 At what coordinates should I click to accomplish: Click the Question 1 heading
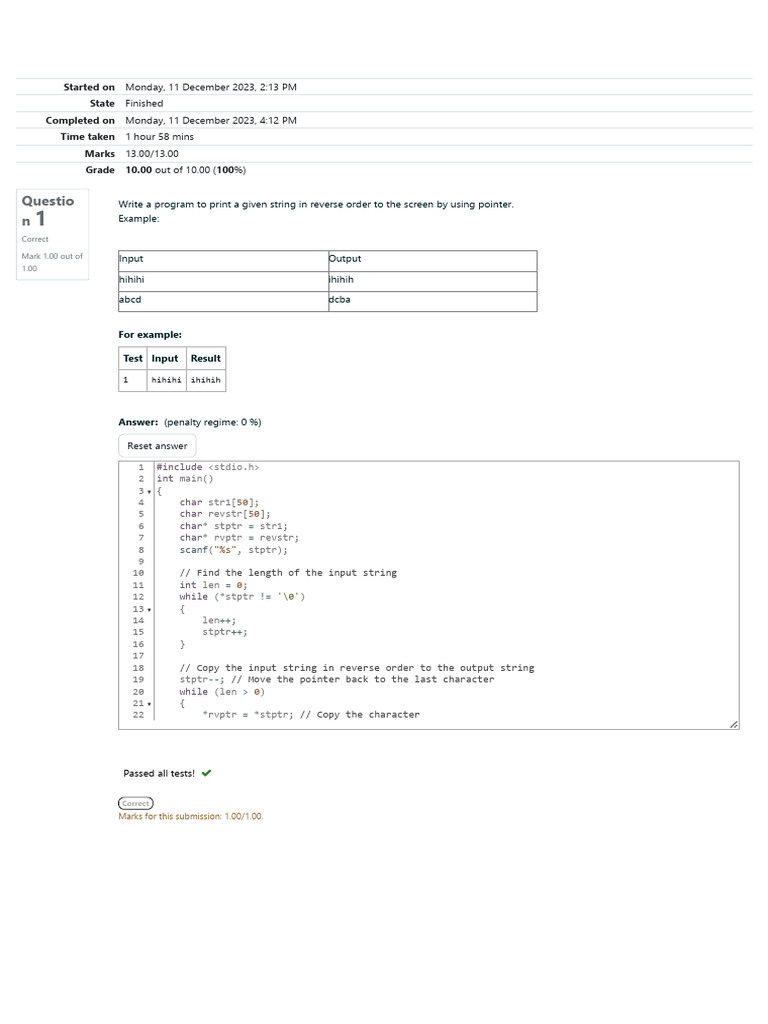[48, 210]
